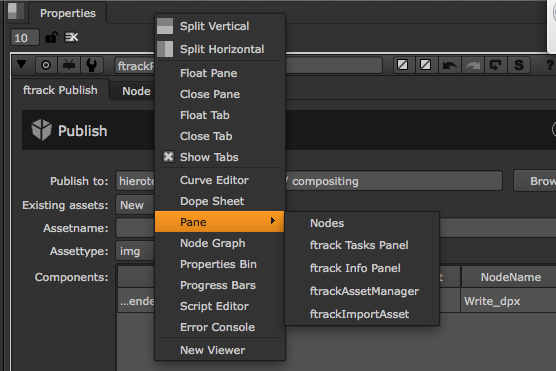This screenshot has height=371, width=556.
Task: Click the node input-connection icon next to the target icon
Action: point(69,65)
